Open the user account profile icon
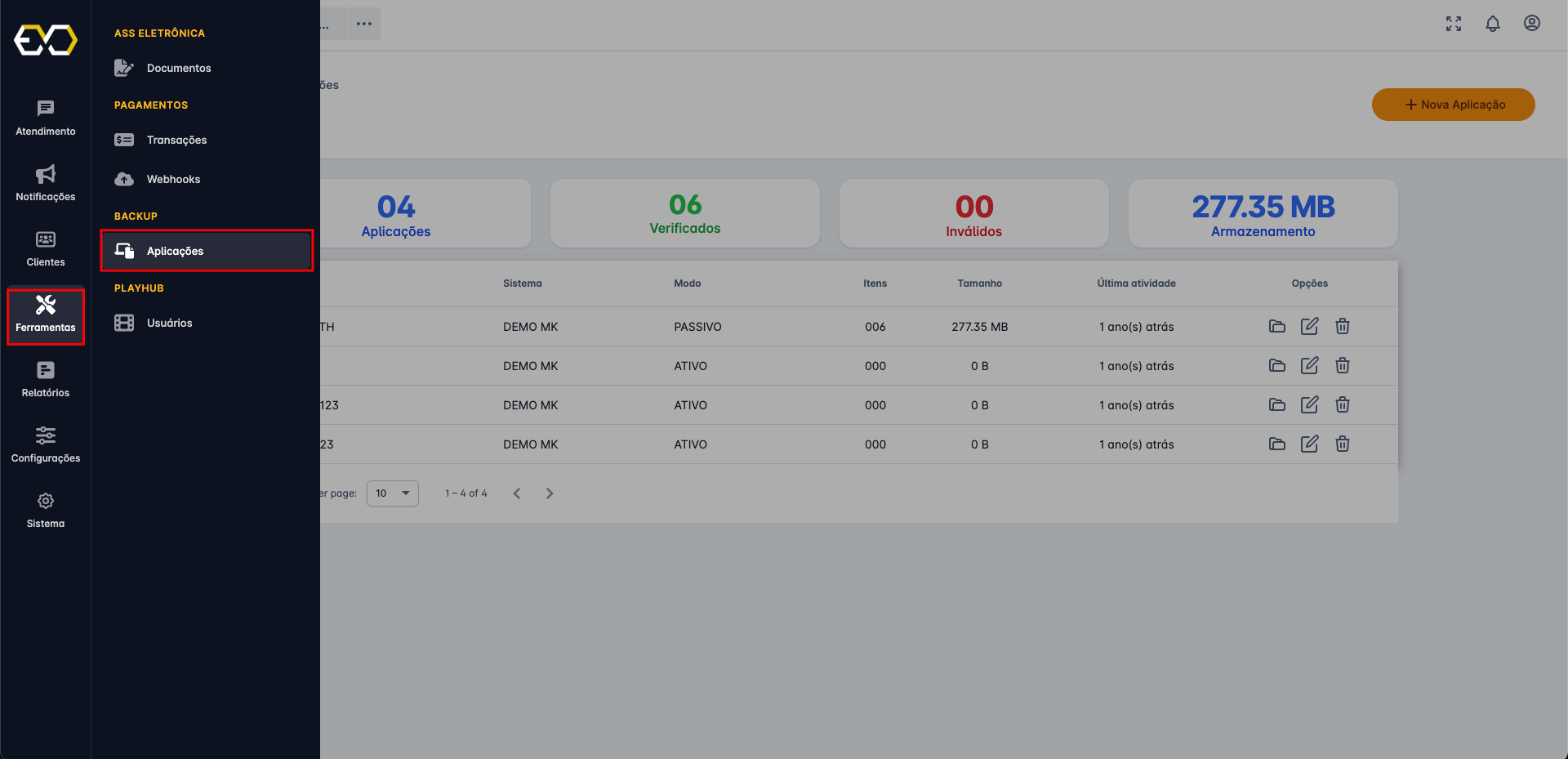 (1532, 24)
